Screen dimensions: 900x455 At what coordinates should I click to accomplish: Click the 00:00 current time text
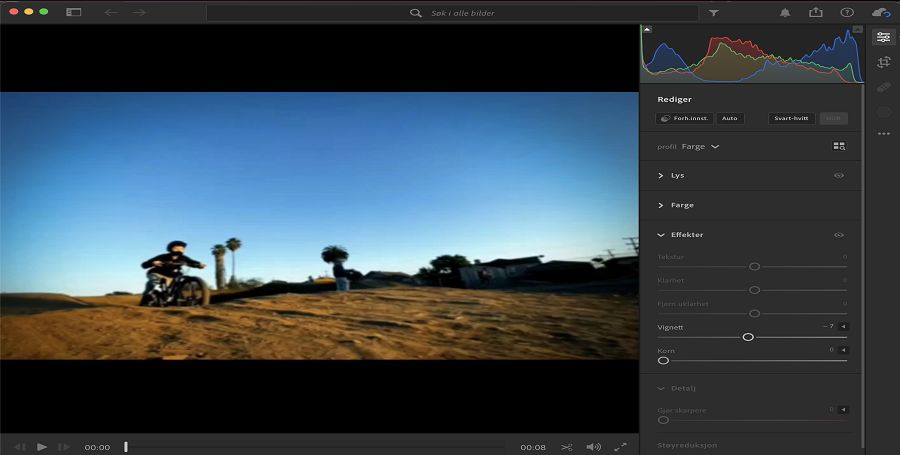pyautogui.click(x=97, y=447)
